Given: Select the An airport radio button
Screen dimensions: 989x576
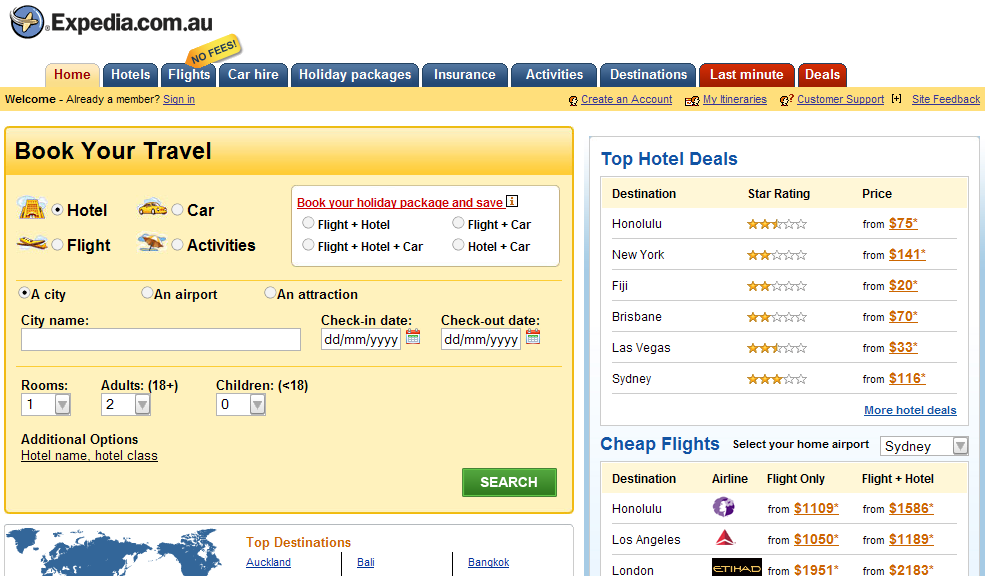Looking at the screenshot, I should [147, 292].
